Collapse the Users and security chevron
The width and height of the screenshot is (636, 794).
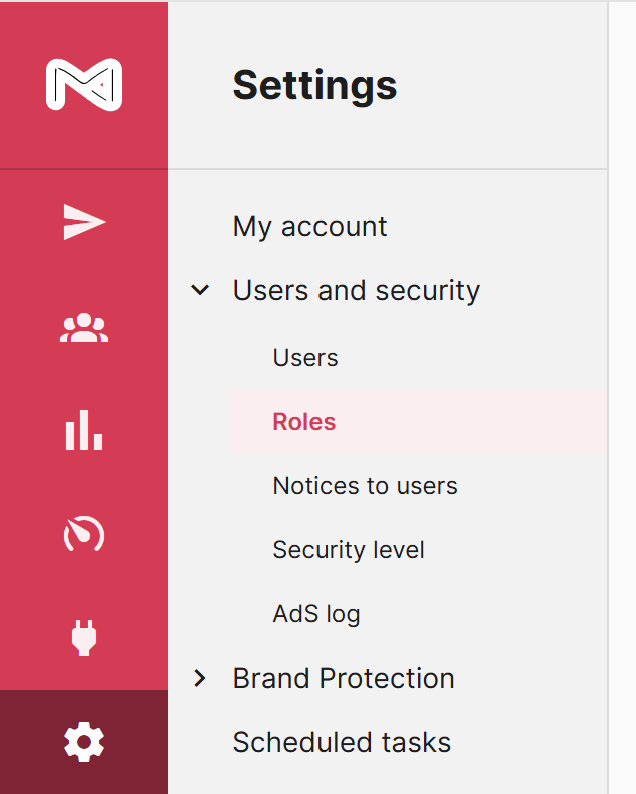pos(201,291)
